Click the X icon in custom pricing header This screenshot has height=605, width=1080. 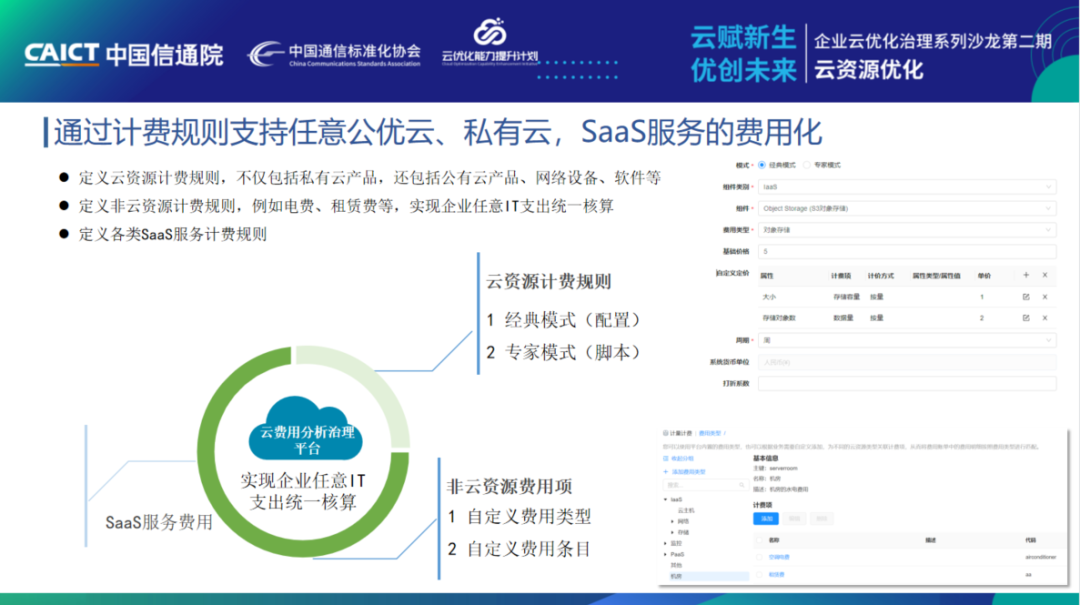pos(1045,275)
